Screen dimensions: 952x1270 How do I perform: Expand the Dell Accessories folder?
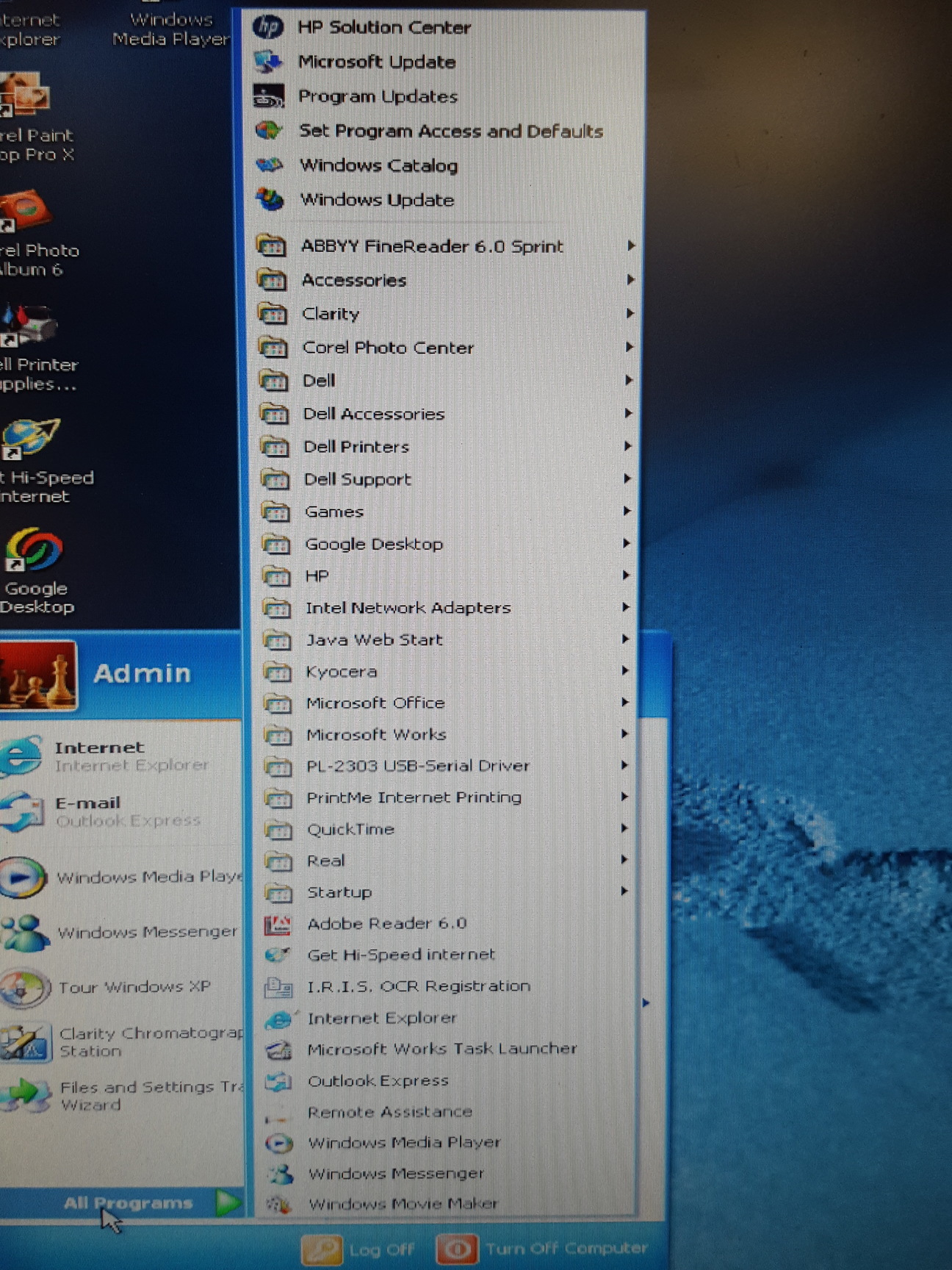point(447,414)
